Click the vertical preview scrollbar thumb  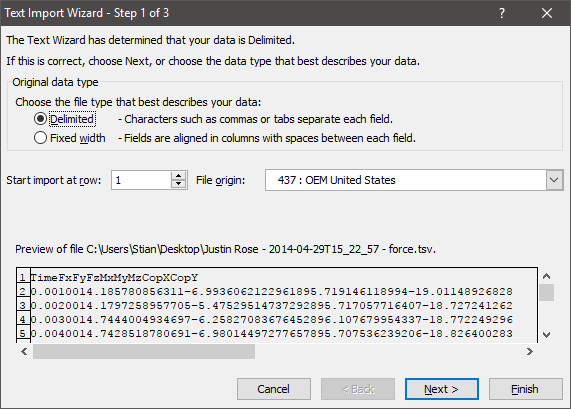(546, 292)
